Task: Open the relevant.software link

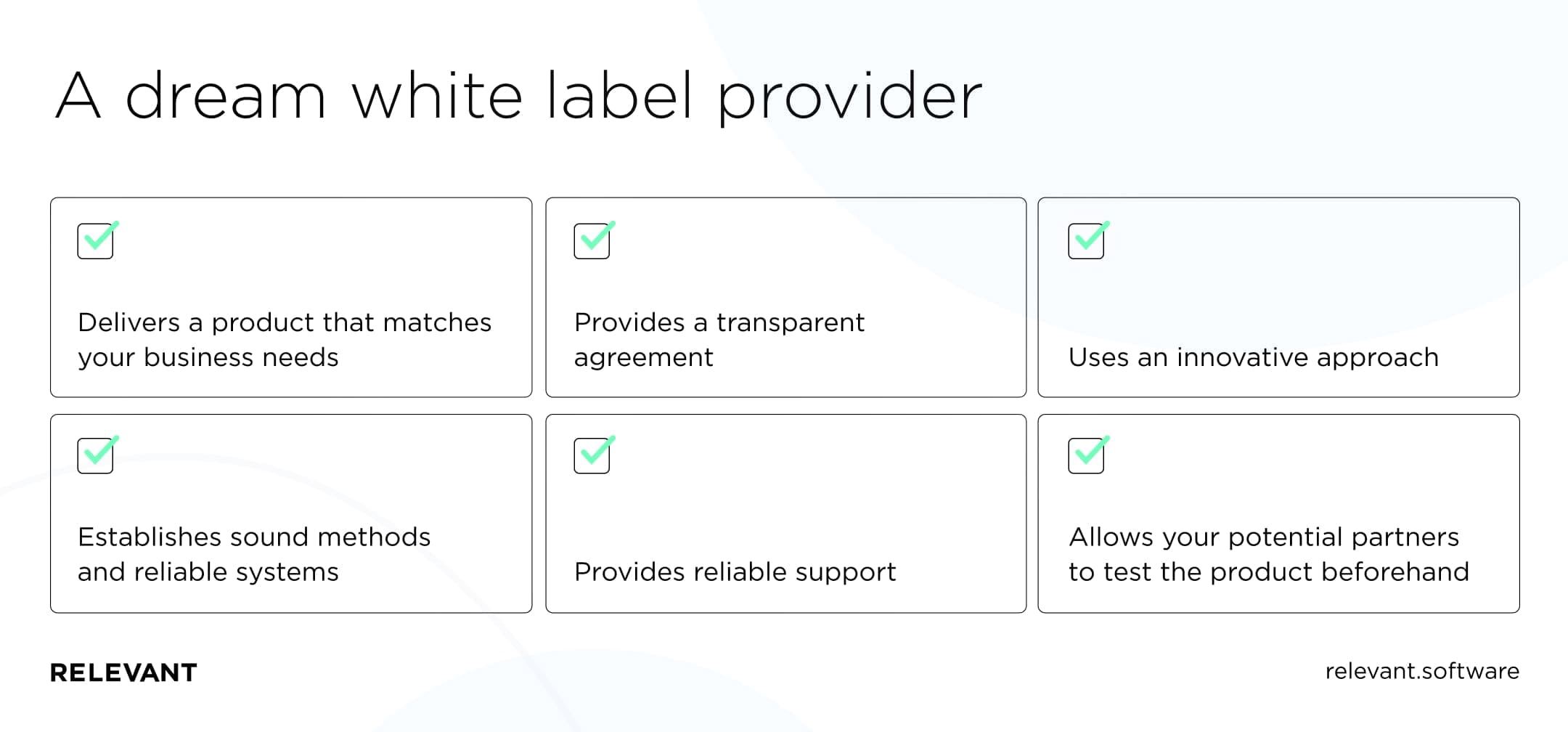Action: [x=1422, y=671]
